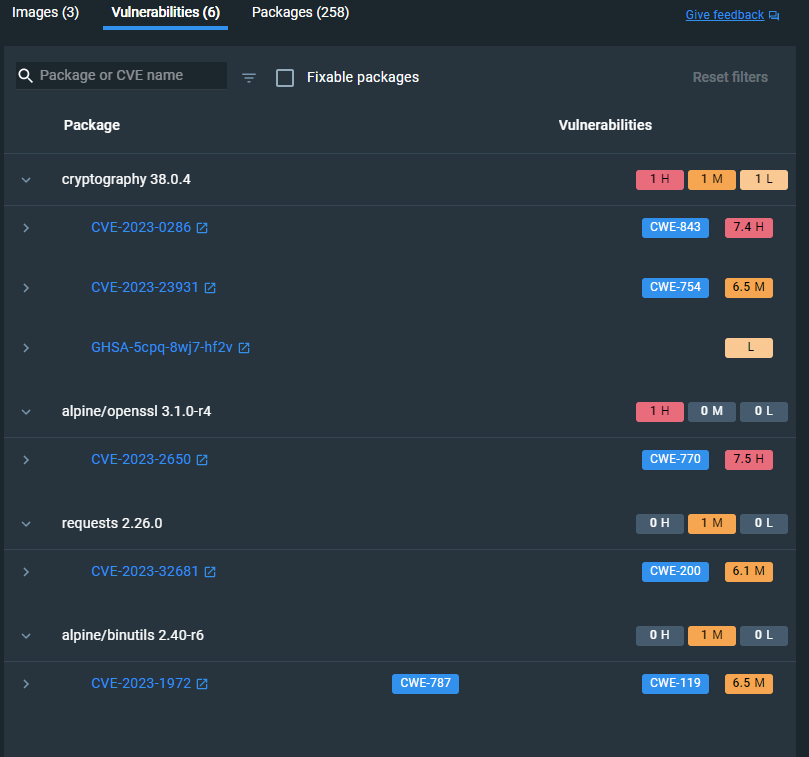Open the Images tab

[44, 13]
